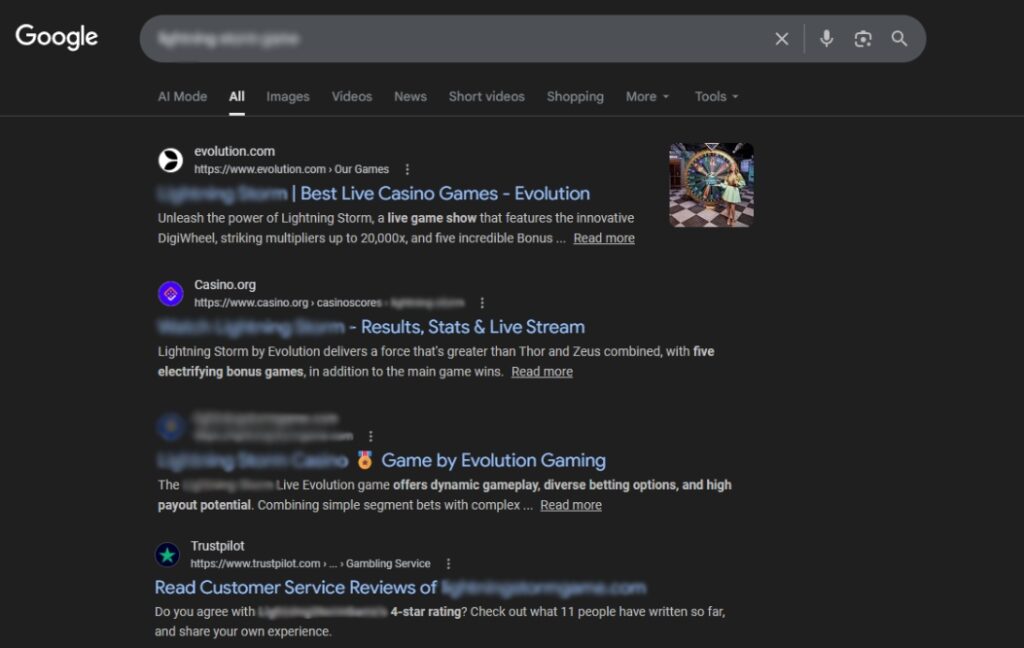The image size is (1024, 648).
Task: Open Best Live Casino Games - Evolution link
Action: click(445, 193)
